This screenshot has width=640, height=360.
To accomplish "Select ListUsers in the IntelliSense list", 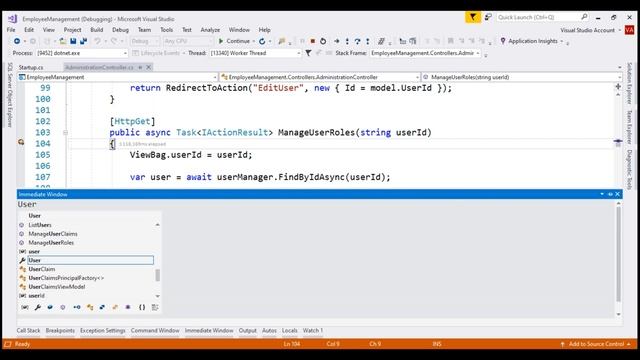I will (40, 225).
